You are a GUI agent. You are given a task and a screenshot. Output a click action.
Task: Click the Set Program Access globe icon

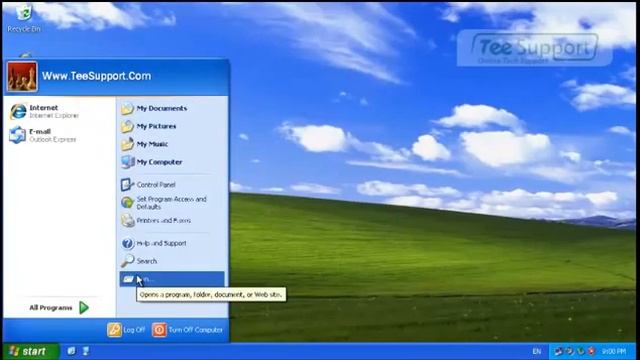tap(127, 202)
